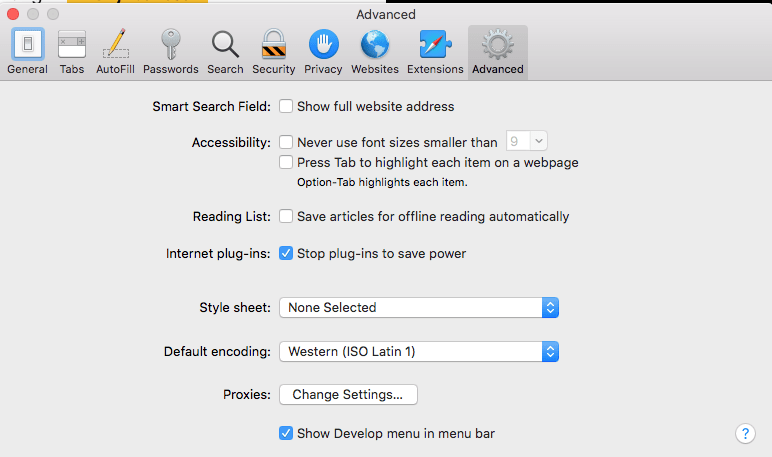Open Extensions puzzle-piece preferences
Image resolution: width=772 pixels, height=457 pixels.
435,52
